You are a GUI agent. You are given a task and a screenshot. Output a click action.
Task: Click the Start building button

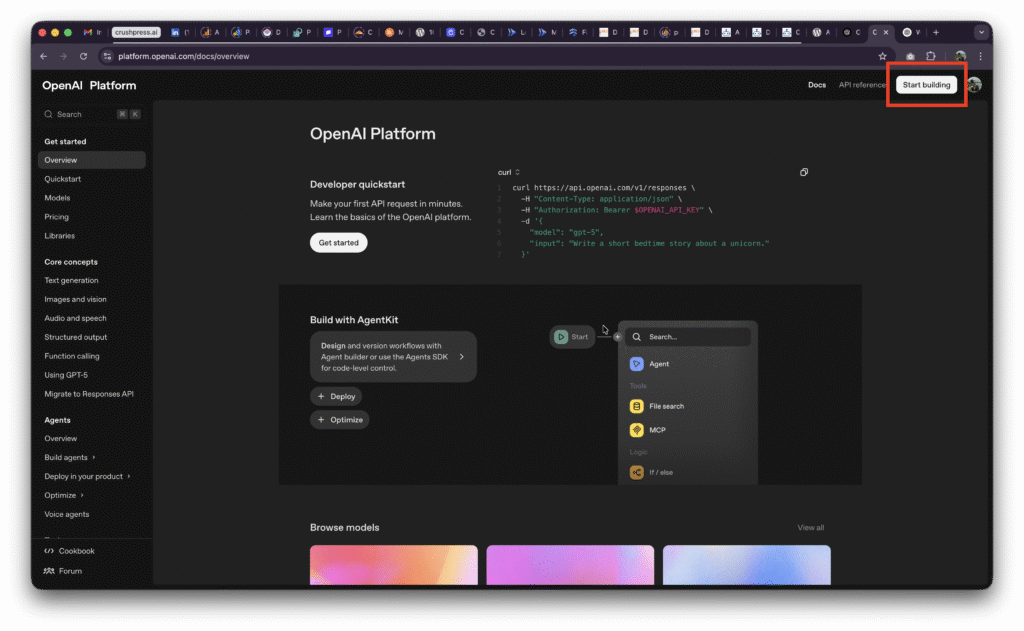point(926,85)
